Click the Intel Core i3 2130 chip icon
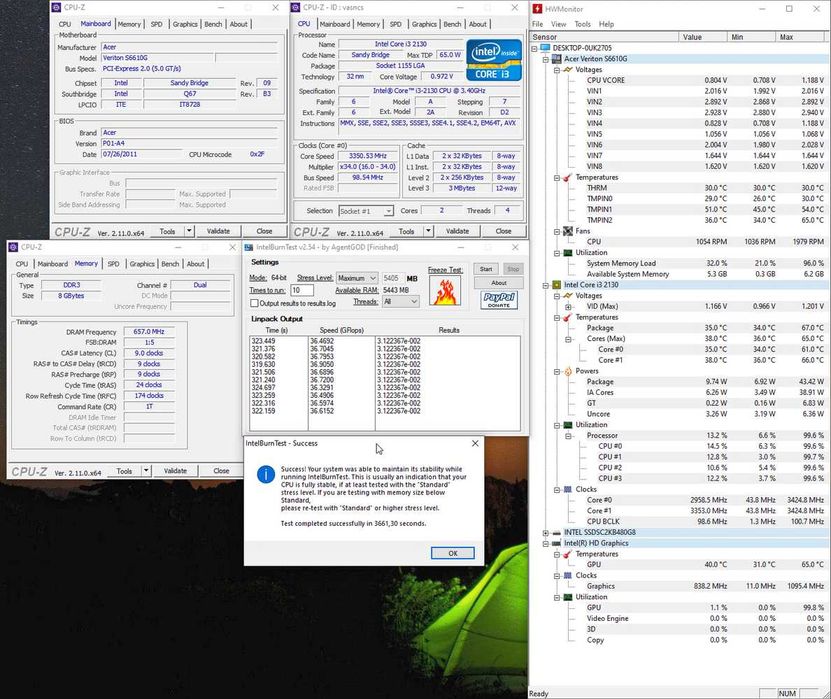Screen dimensions: 831x699 (556, 285)
